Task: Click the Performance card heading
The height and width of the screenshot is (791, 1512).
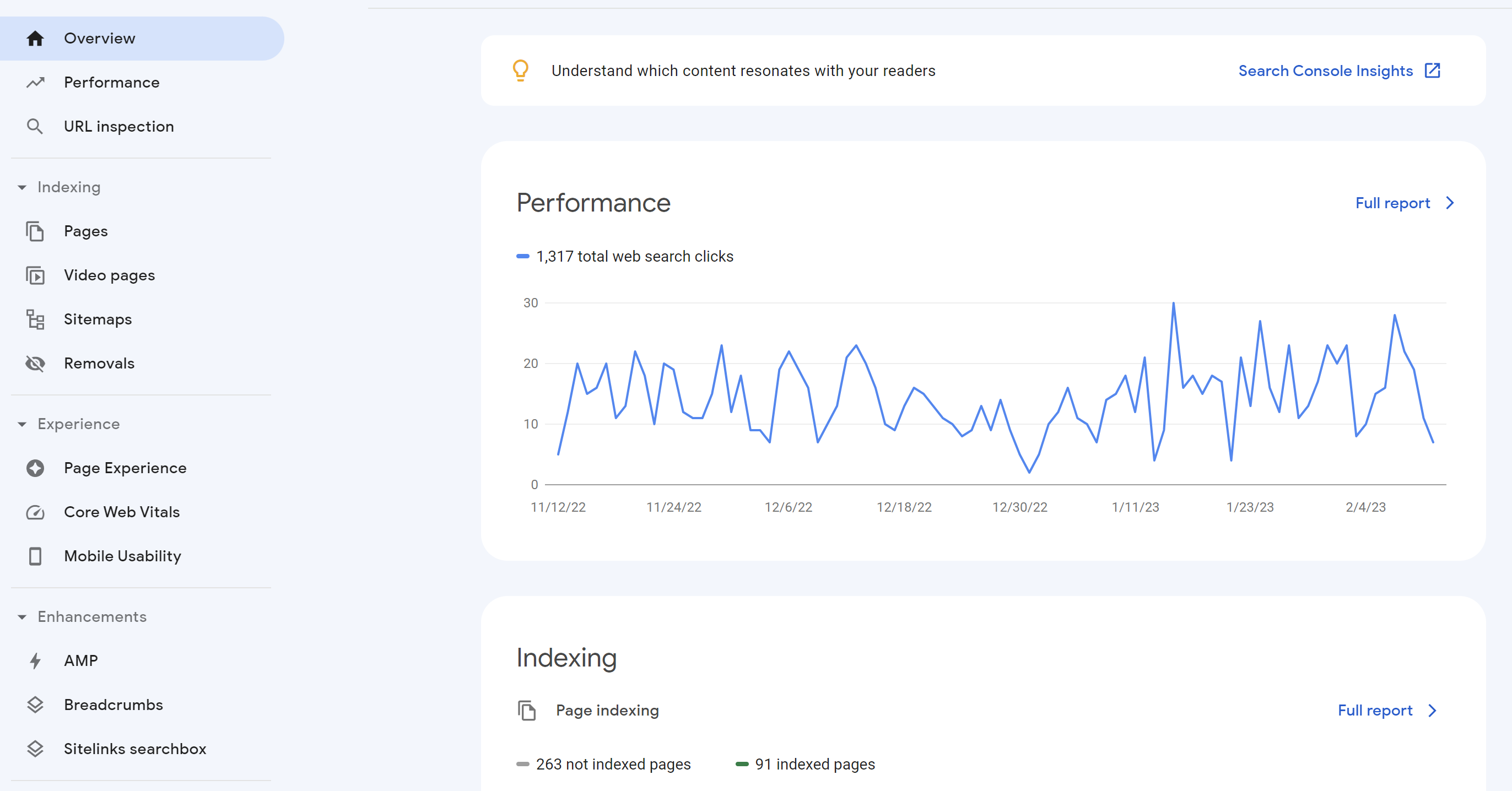Action: pos(593,203)
